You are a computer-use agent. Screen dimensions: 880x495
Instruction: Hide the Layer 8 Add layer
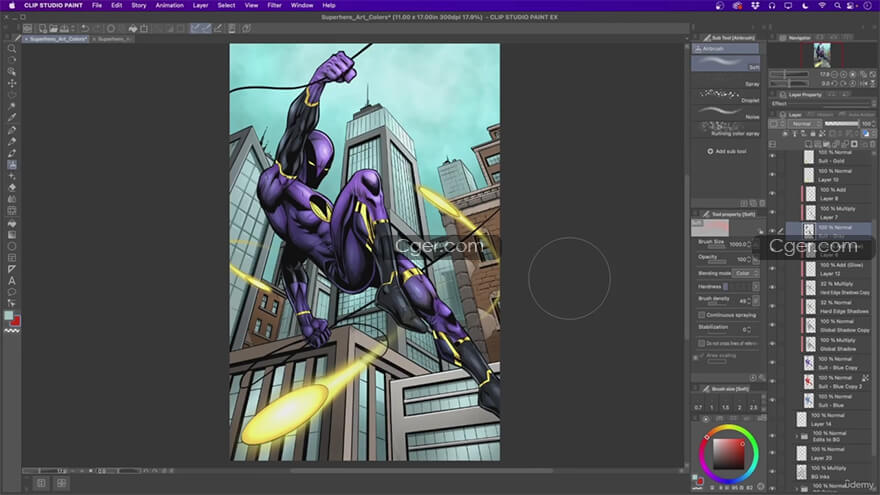773,194
